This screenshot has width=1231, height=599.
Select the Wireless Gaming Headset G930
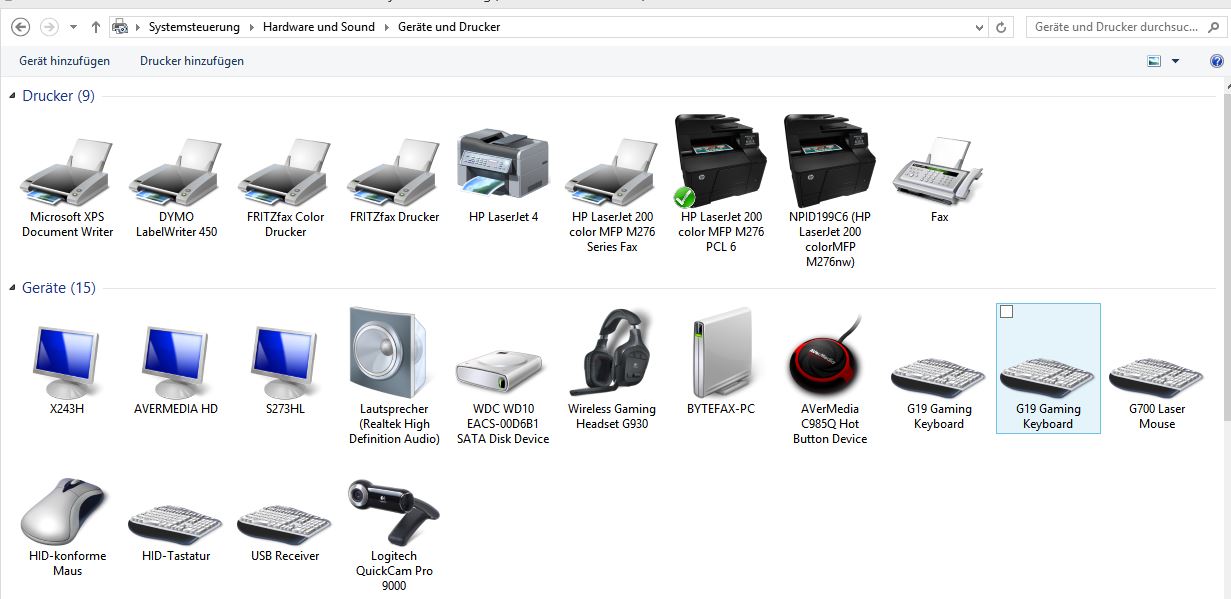(612, 370)
